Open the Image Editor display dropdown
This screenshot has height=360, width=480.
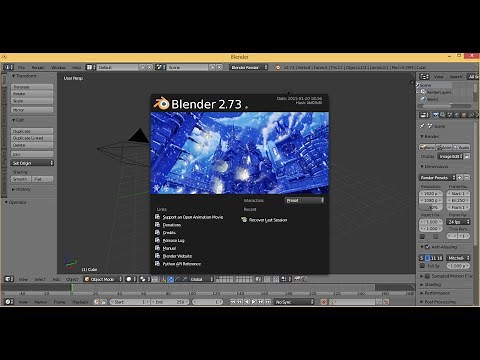coord(450,156)
